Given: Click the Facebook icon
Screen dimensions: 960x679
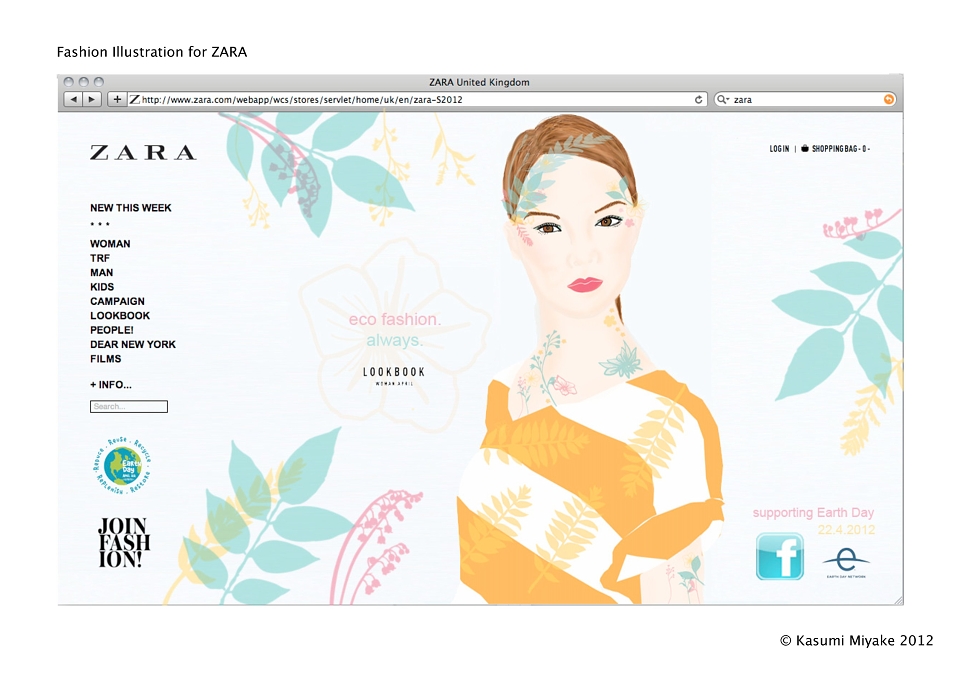Looking at the screenshot, I should (x=779, y=557).
